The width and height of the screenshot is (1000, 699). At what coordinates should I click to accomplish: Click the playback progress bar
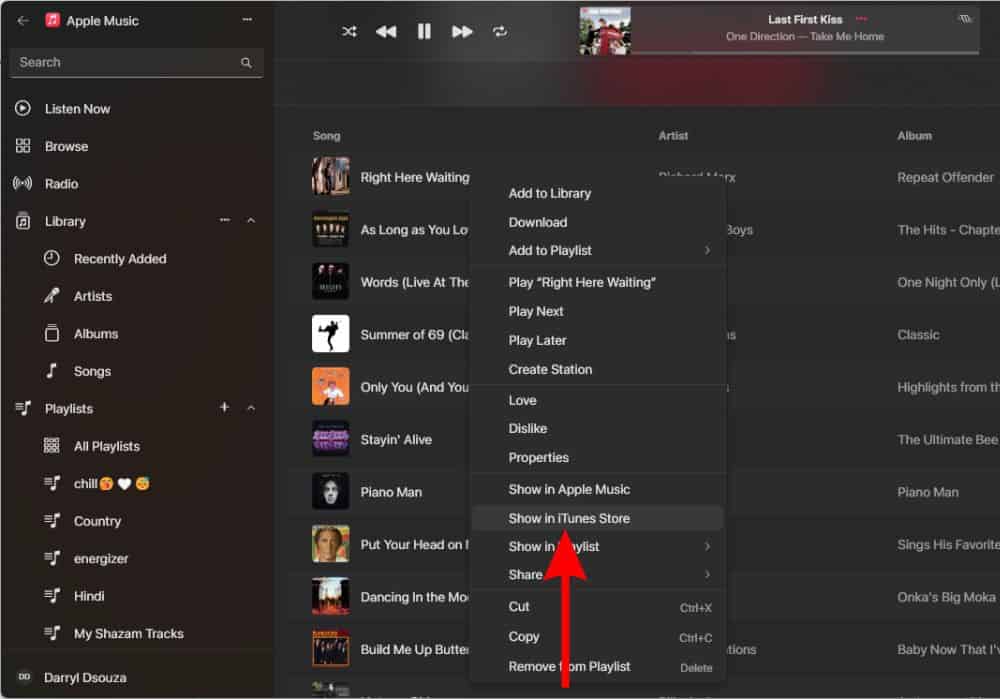click(x=805, y=52)
